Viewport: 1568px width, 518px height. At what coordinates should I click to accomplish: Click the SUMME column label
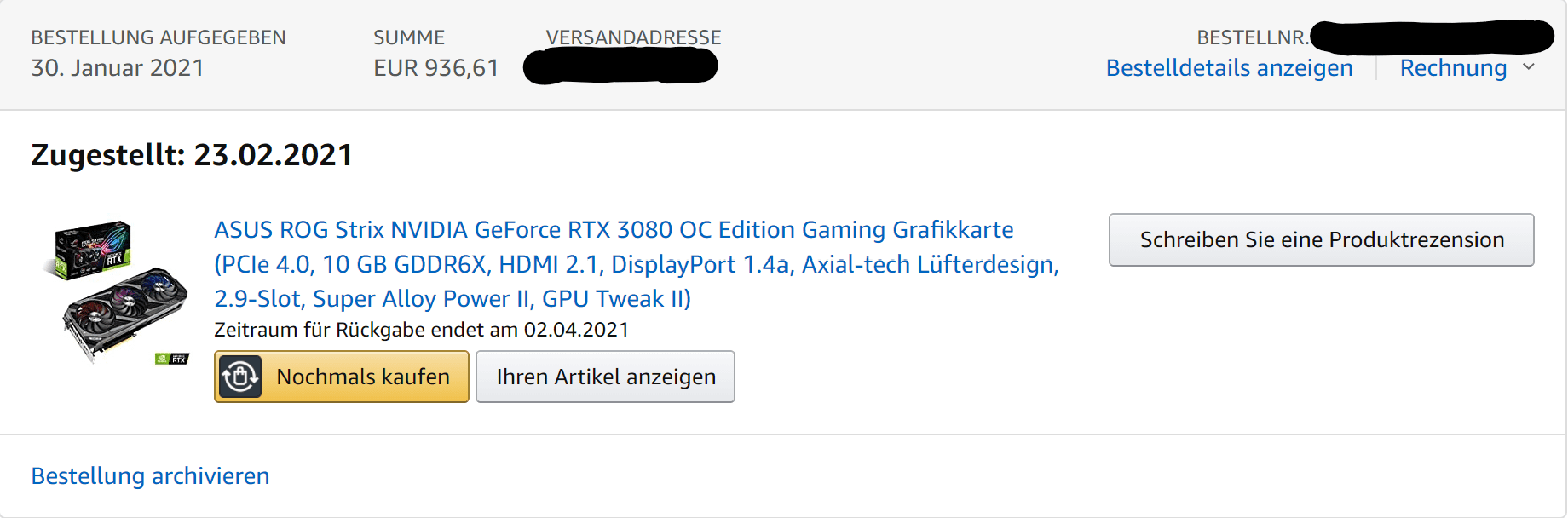pyautogui.click(x=409, y=37)
